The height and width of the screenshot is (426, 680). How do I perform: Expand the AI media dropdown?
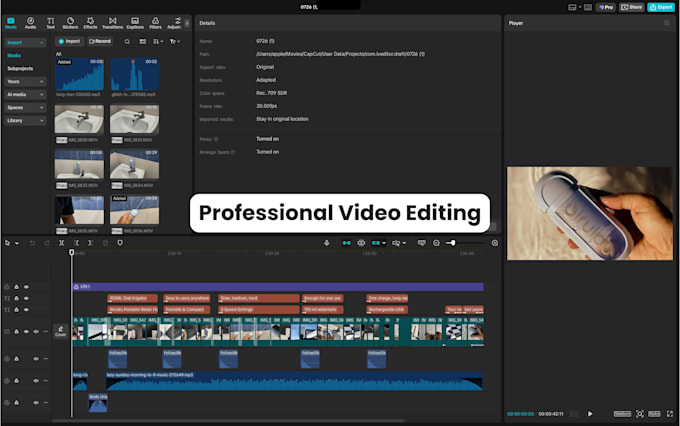point(26,95)
